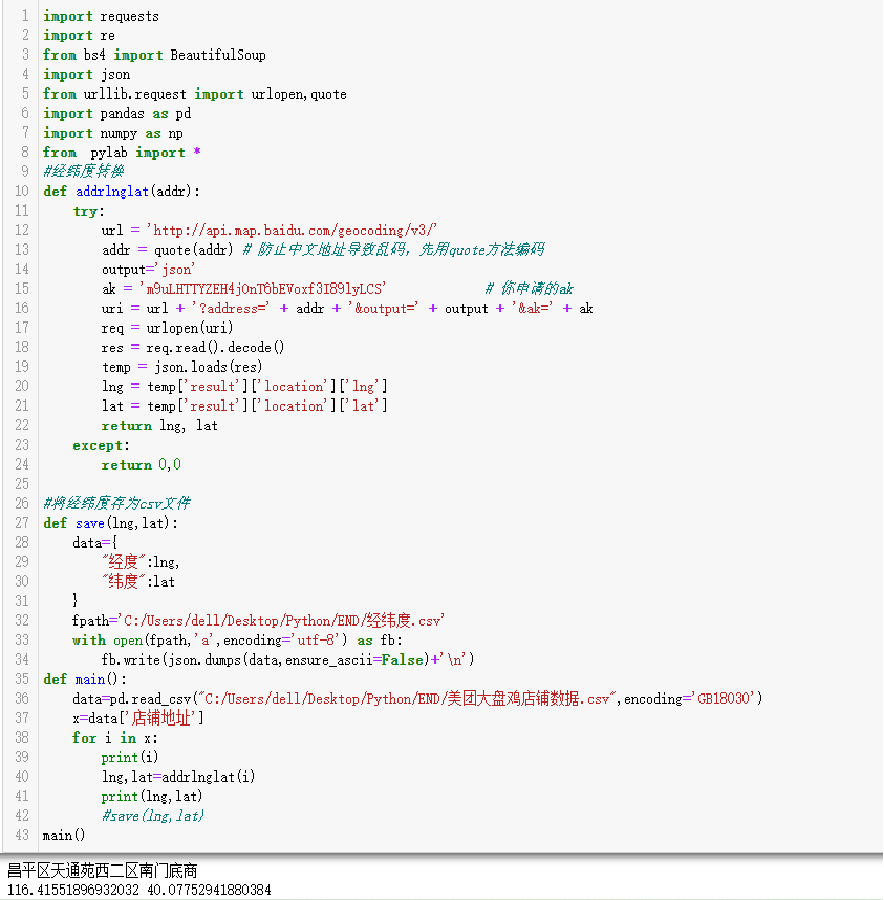Screen dimensions: 884x900
Task: Click 'import requests' on line 1
Action: click(x=101, y=16)
